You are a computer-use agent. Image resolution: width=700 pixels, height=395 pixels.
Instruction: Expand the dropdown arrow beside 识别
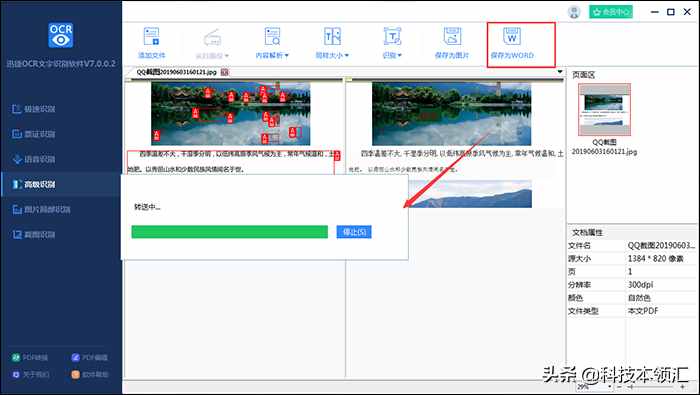400,55
